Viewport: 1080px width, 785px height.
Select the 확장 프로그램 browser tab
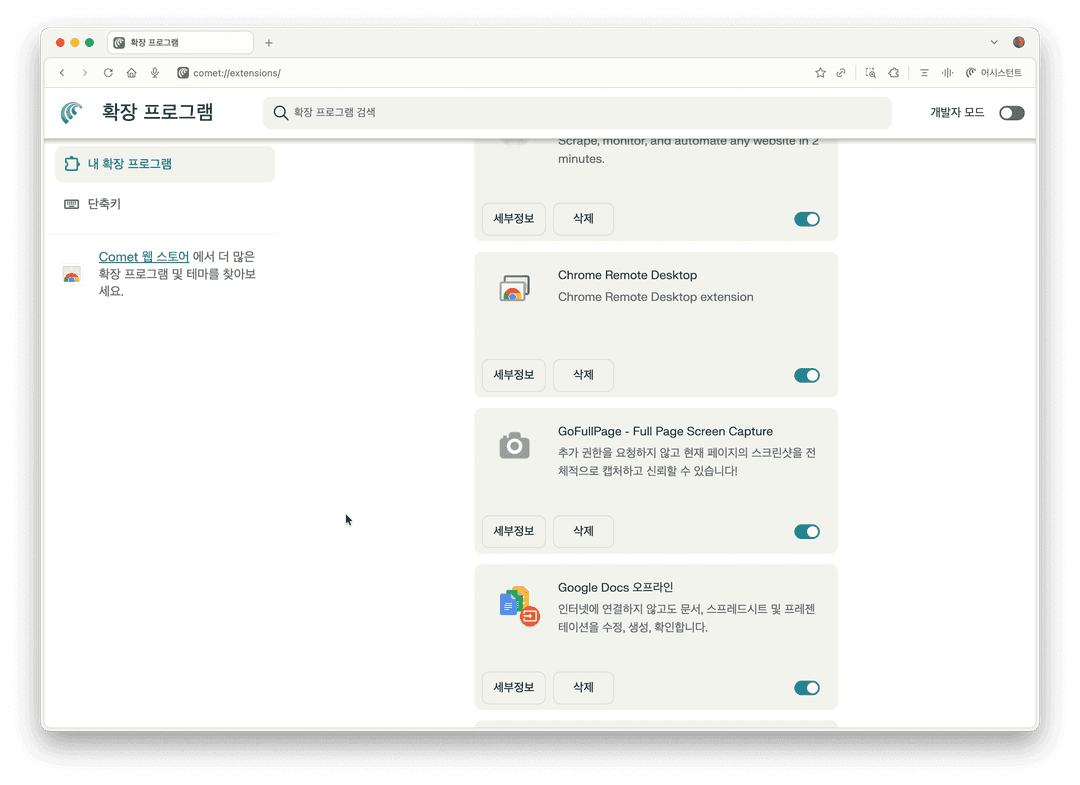[180, 43]
